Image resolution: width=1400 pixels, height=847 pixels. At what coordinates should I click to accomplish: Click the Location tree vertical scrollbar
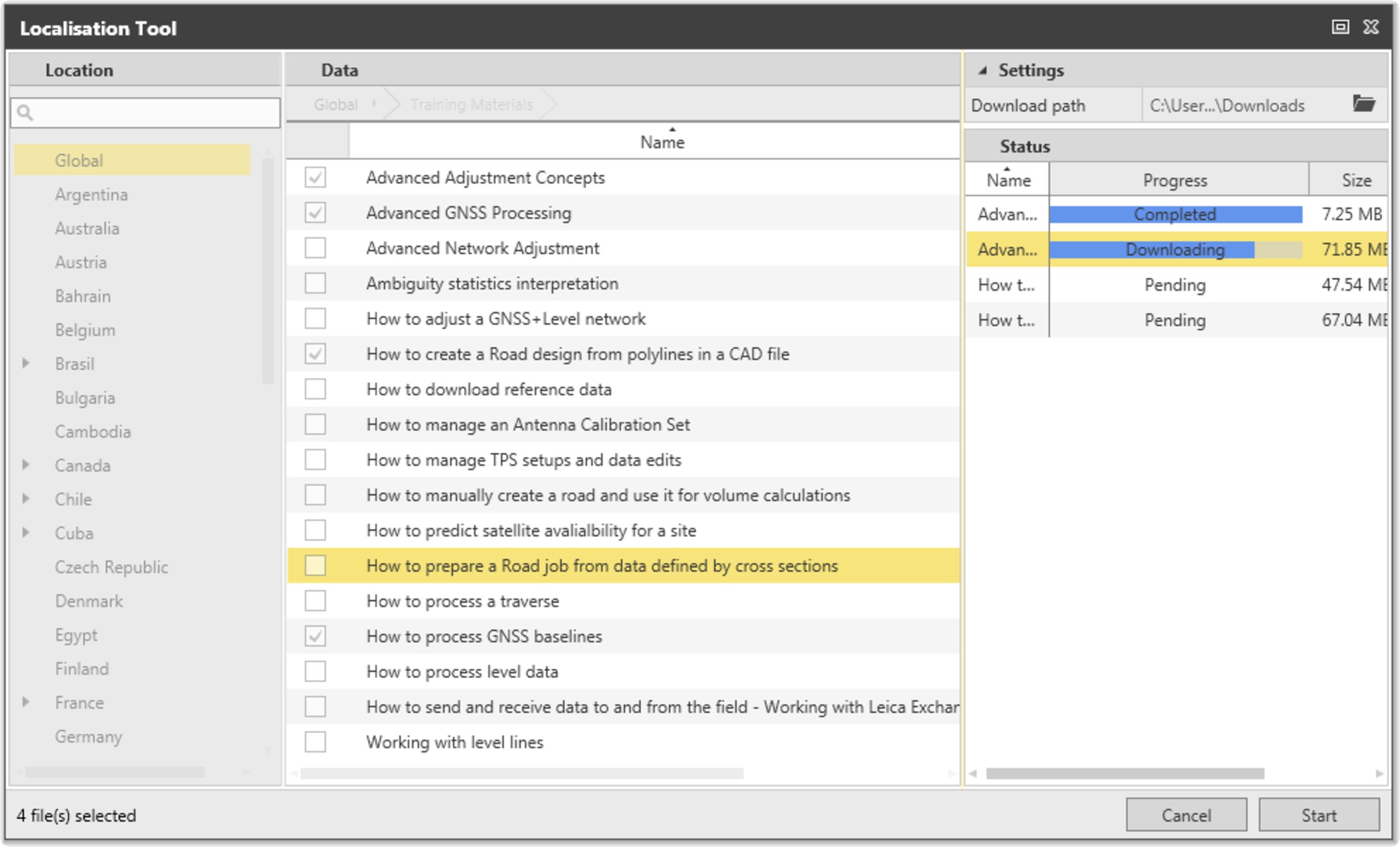[x=268, y=272]
